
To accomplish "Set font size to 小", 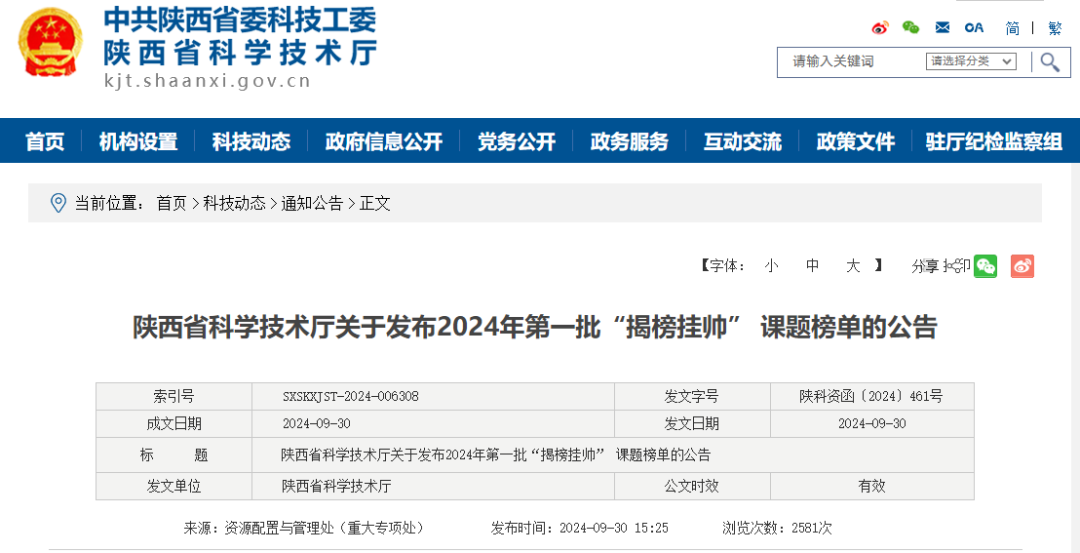I will pyautogui.click(x=771, y=266).
